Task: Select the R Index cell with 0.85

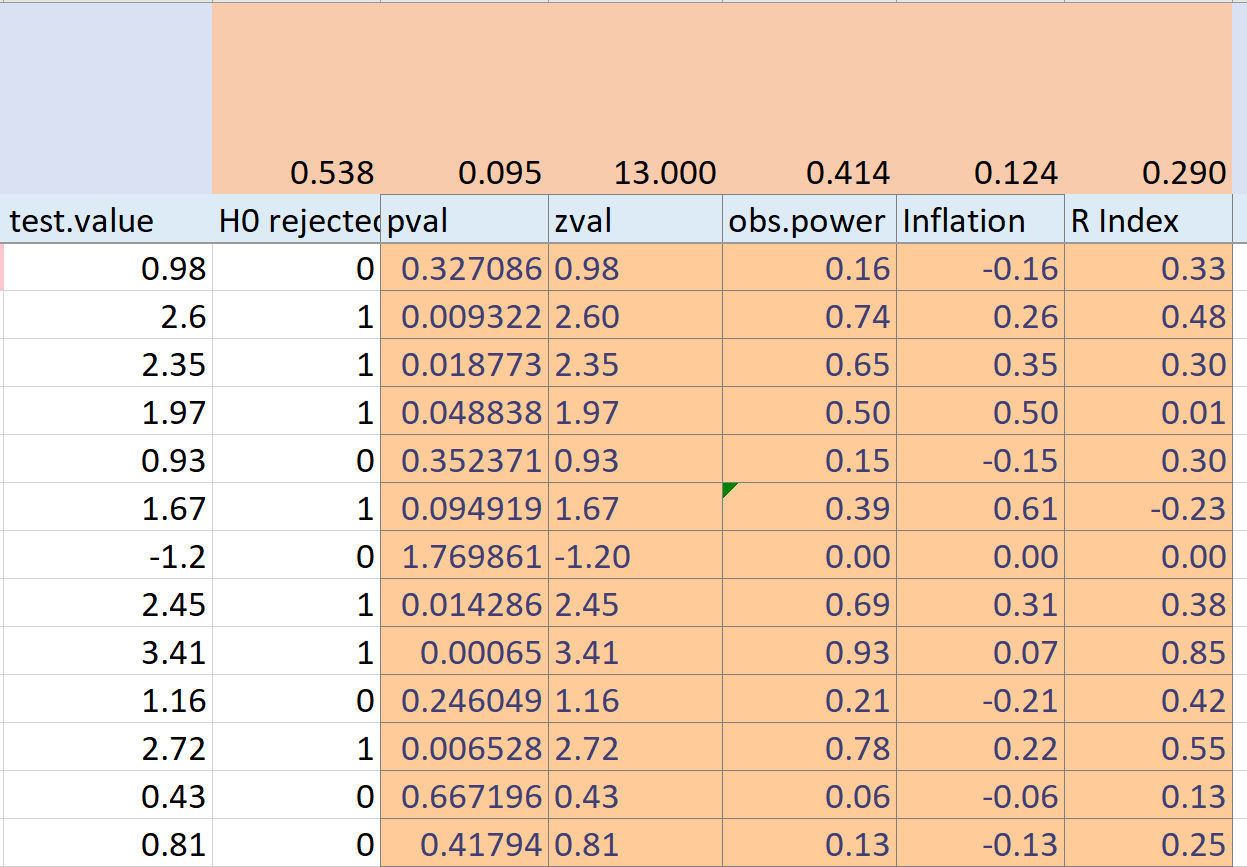Action: [x=1148, y=653]
